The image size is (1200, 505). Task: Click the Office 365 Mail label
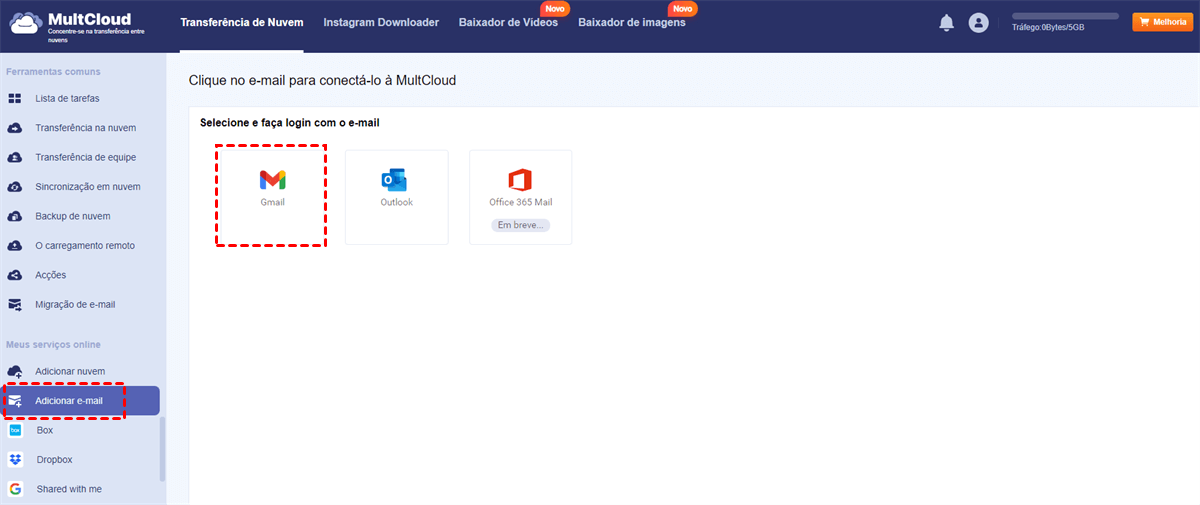520,202
